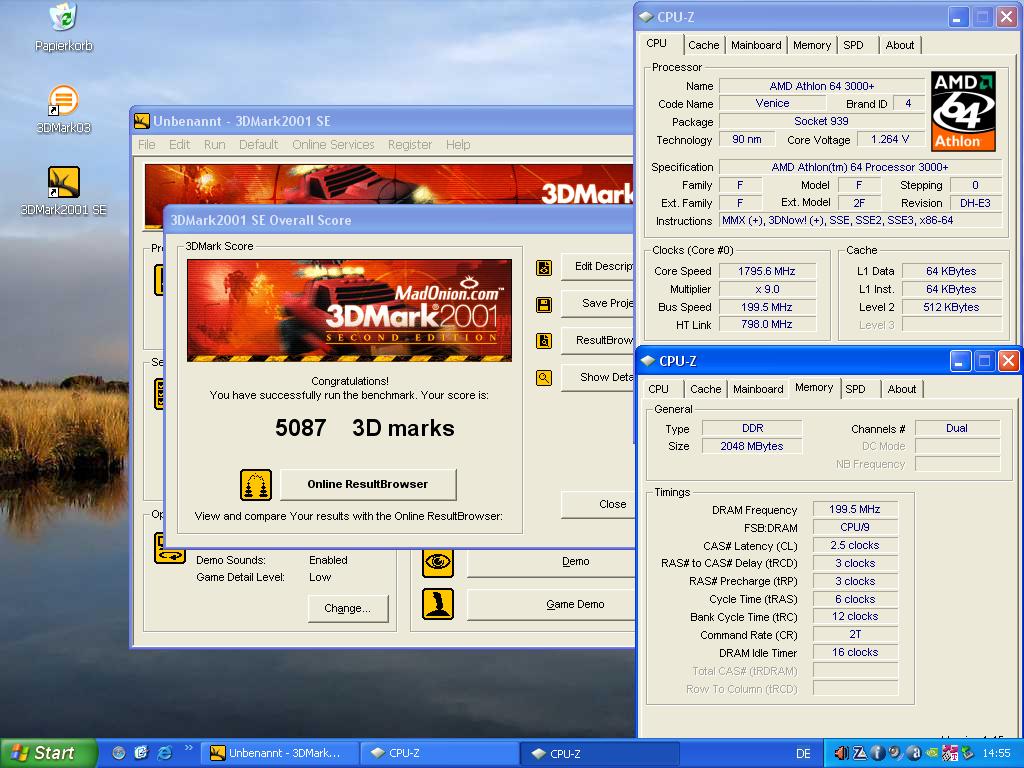Viewport: 1024px width, 768px height.
Task: Click the Online ResultBrowser tree icon
Action: tap(255, 485)
